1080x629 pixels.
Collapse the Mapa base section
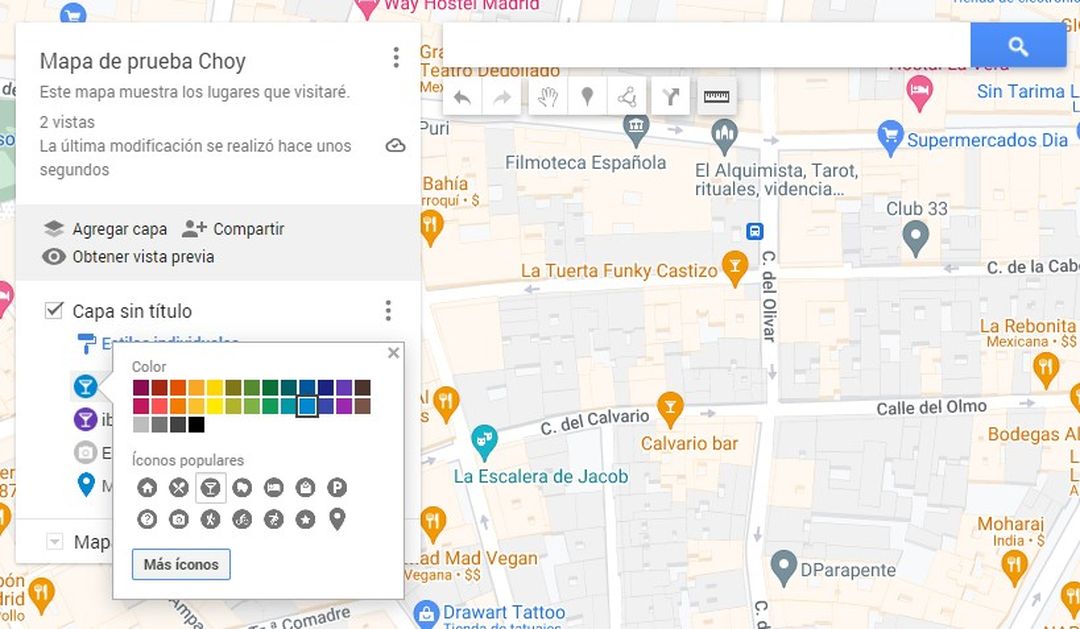click(55, 541)
